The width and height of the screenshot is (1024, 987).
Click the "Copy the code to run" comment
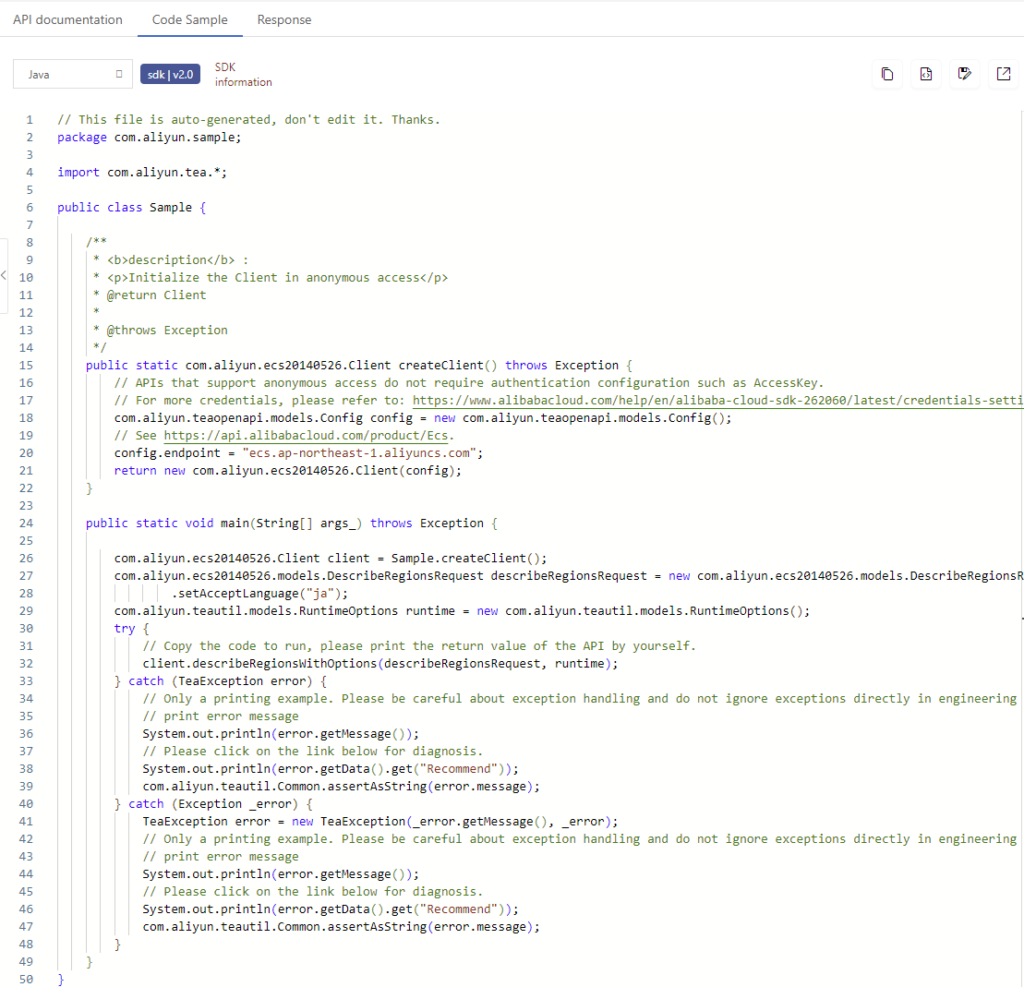(419, 646)
